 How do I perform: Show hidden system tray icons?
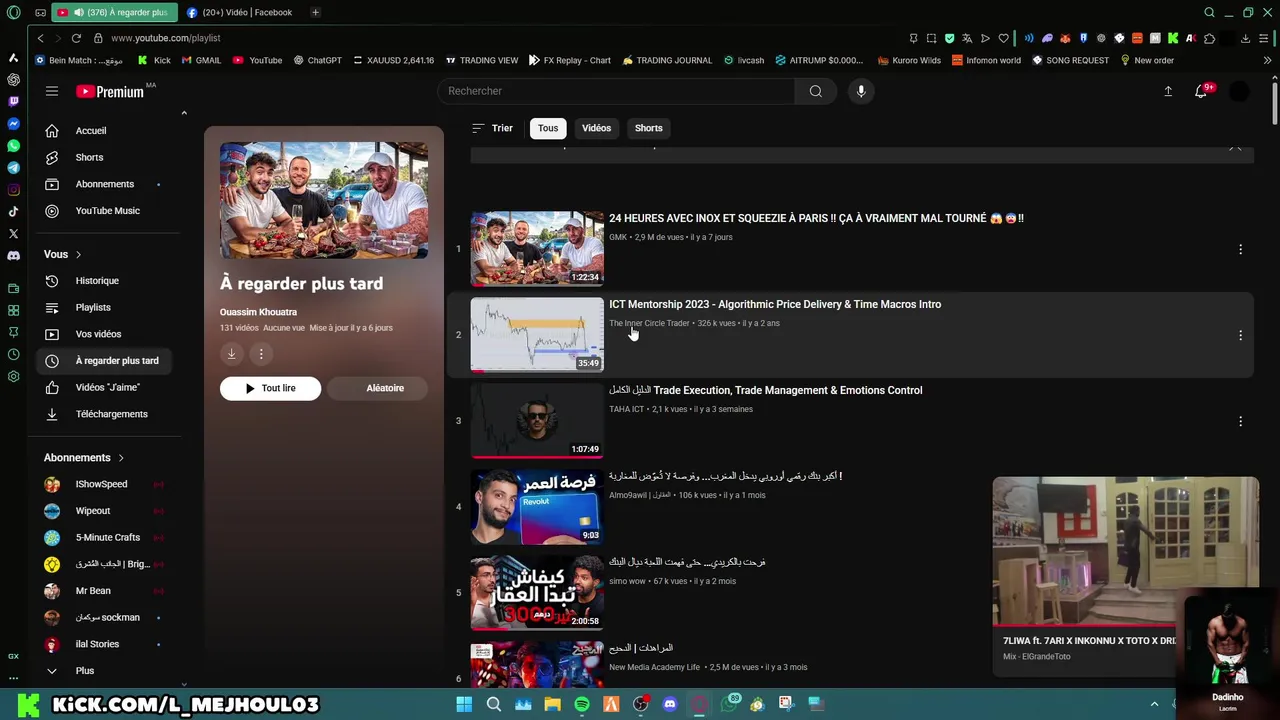tap(1154, 704)
